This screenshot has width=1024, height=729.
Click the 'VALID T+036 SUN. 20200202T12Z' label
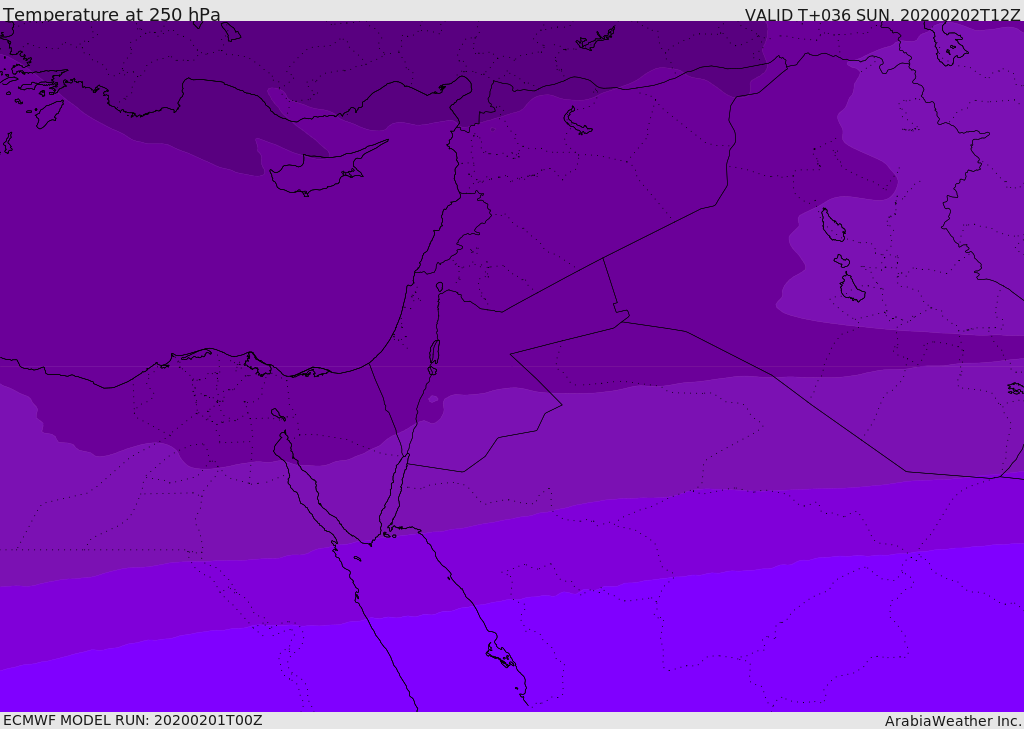882,15
